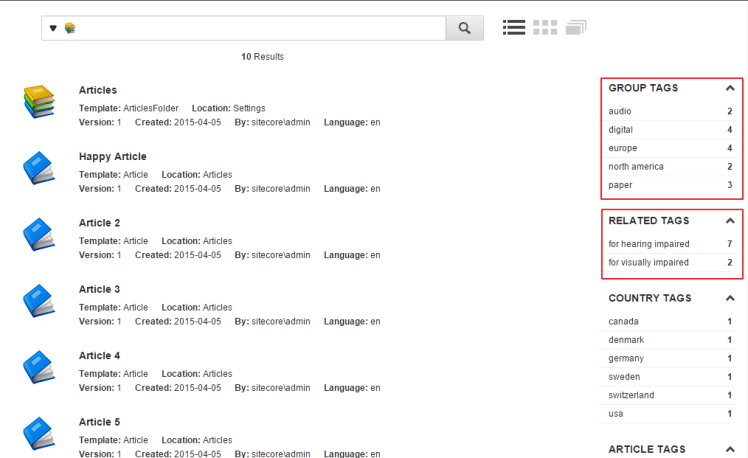Screen dimensions: 748x458
Task: Switch to grid view layout
Action: (x=545, y=28)
